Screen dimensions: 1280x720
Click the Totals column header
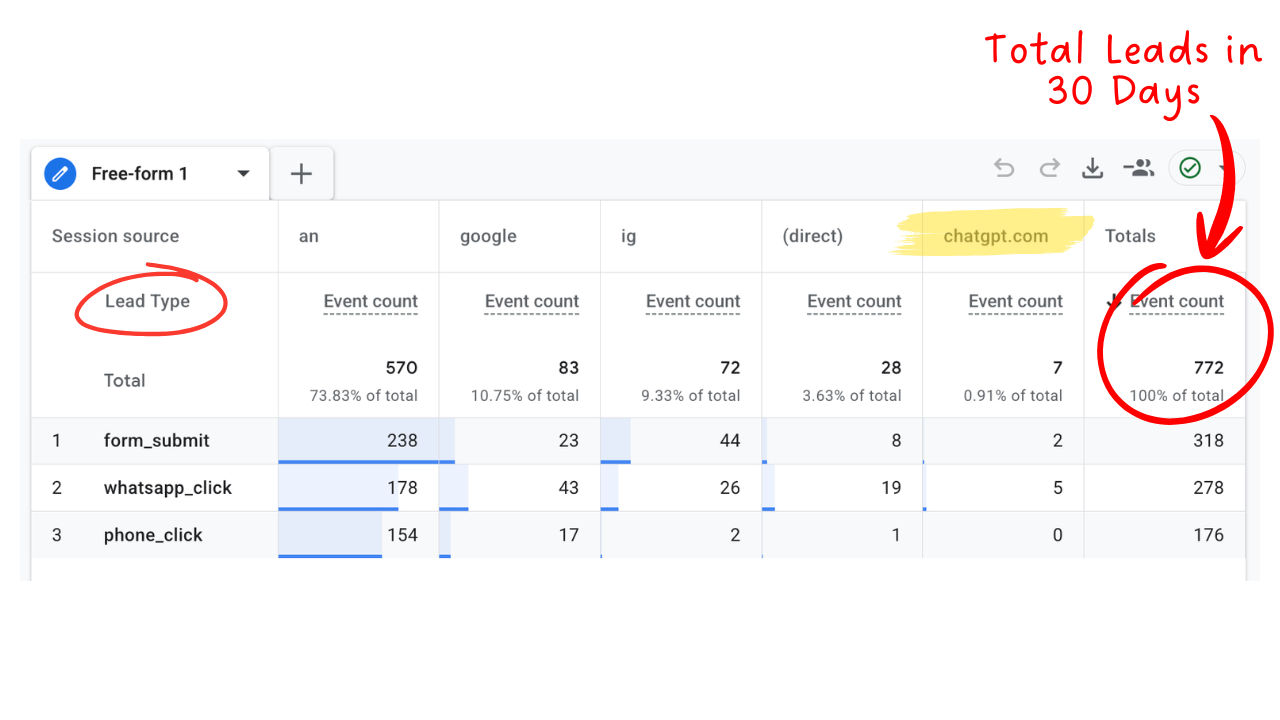pyautogui.click(x=1130, y=236)
